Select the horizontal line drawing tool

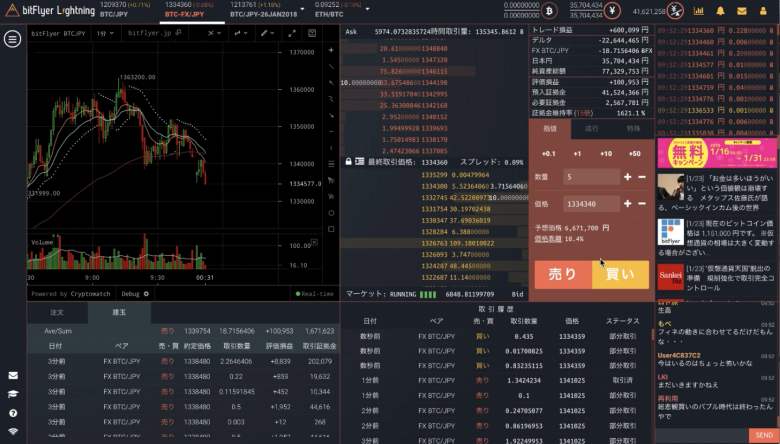click(331, 131)
